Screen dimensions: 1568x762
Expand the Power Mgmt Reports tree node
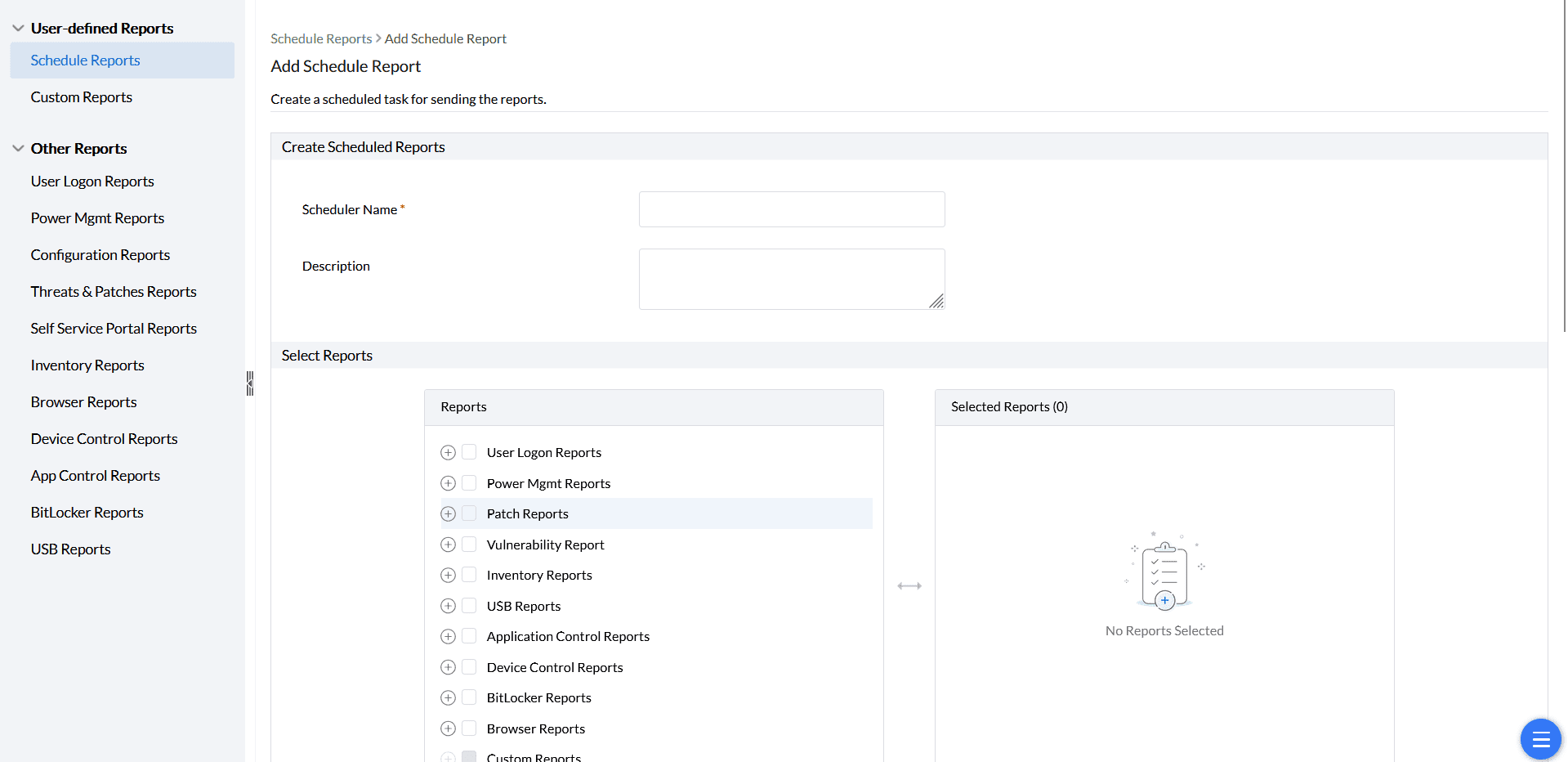pos(448,483)
